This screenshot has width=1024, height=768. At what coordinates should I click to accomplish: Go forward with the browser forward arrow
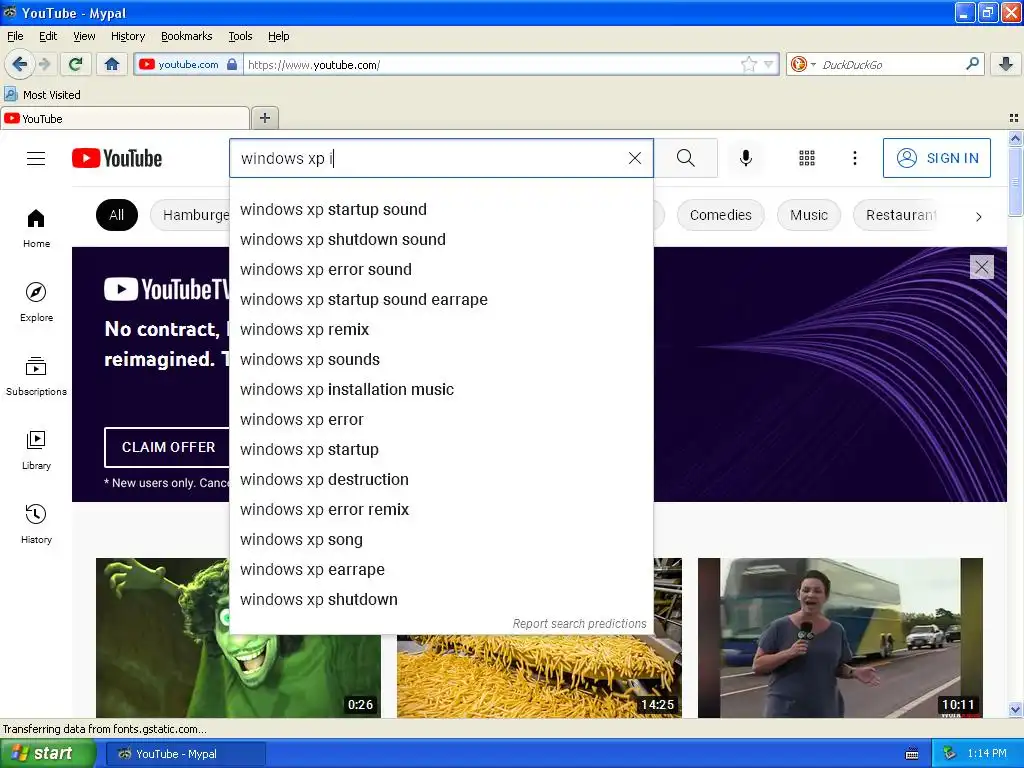click(x=44, y=64)
